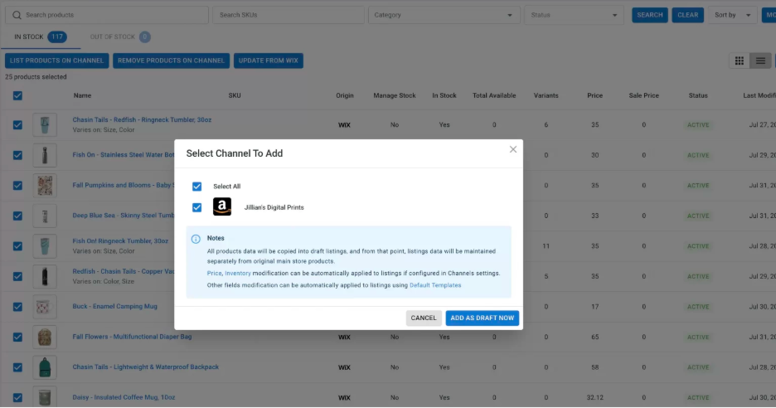Open Chasin Tails - Redfish - Ringneck Tumbler link

pyautogui.click(x=142, y=120)
